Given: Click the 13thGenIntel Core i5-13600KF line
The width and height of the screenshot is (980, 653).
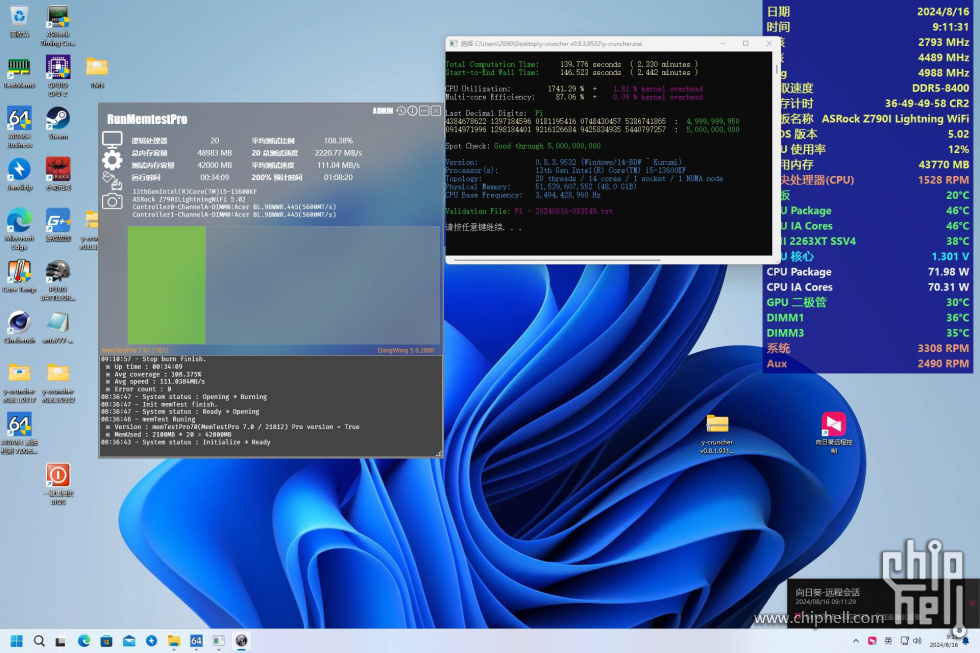Looking at the screenshot, I should click(x=194, y=192).
